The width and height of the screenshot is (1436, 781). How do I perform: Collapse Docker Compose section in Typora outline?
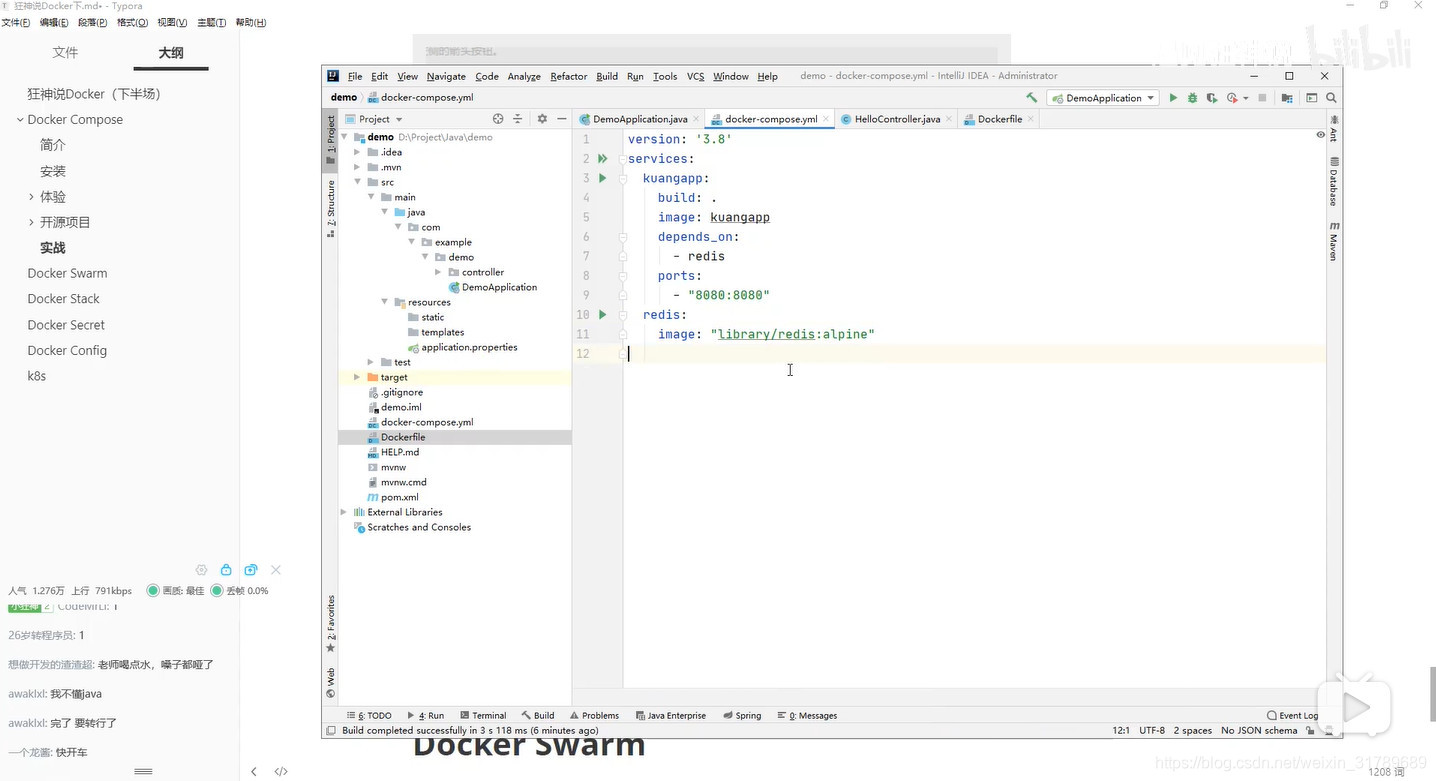coord(20,120)
